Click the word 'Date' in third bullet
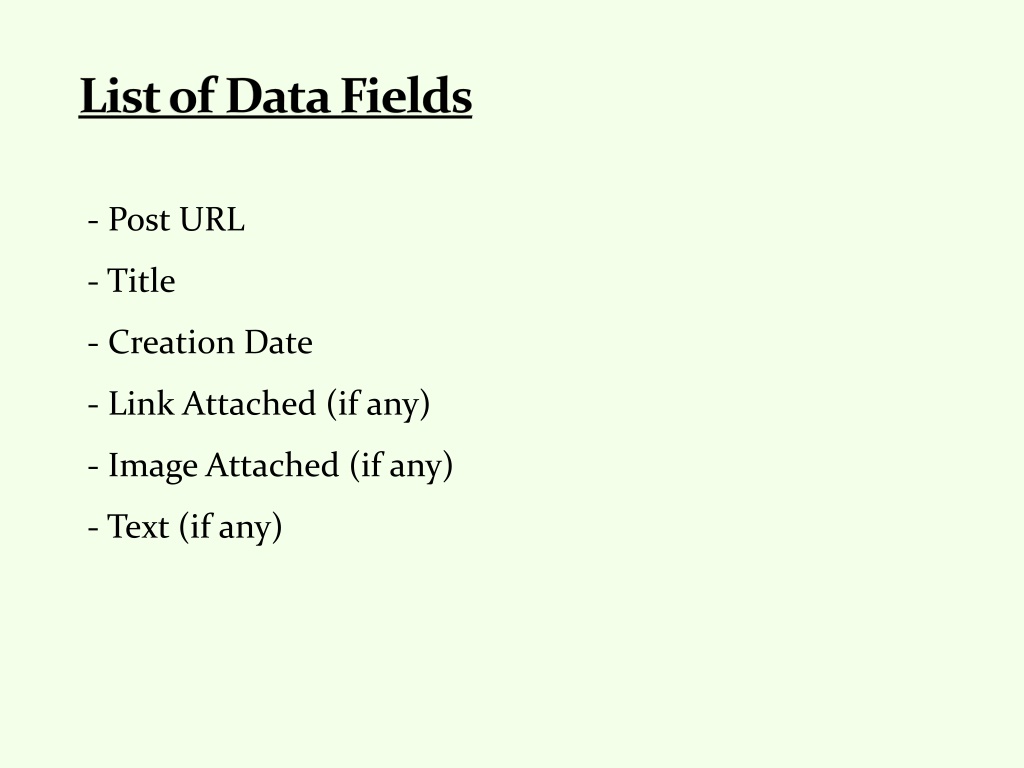The image size is (1024, 768). [279, 342]
